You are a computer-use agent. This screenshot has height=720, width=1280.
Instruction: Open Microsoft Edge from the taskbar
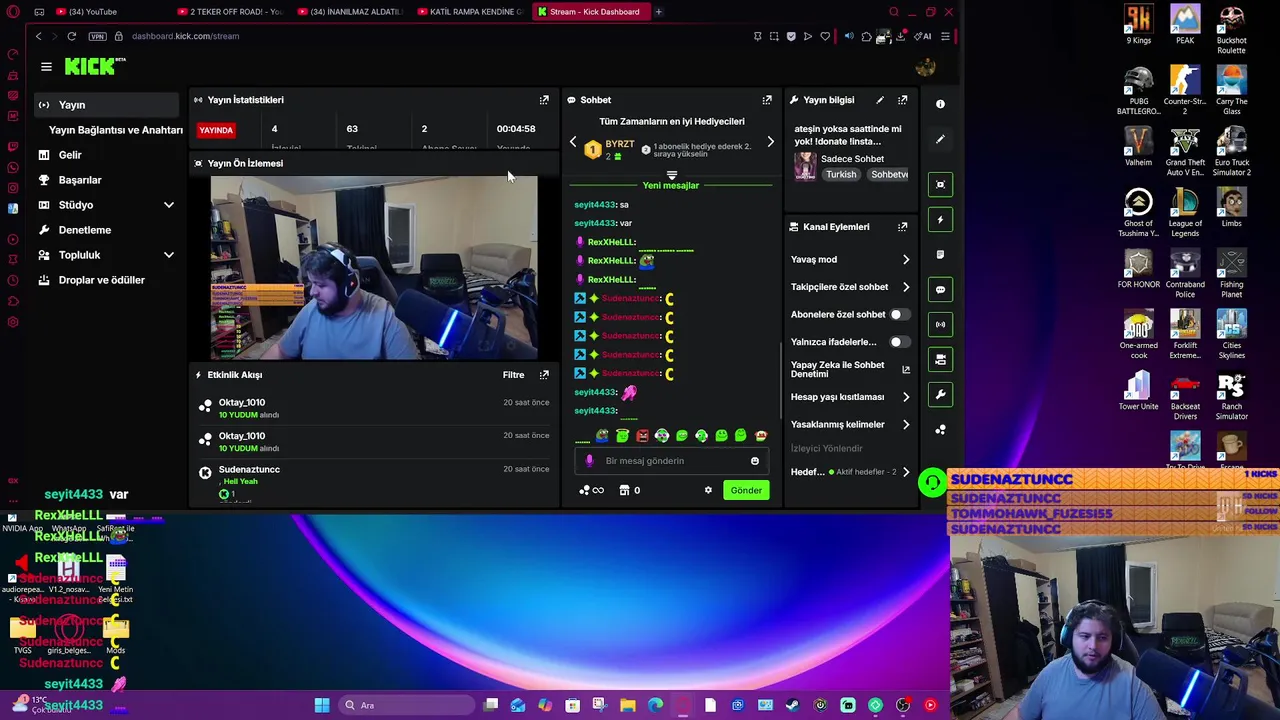click(655, 705)
